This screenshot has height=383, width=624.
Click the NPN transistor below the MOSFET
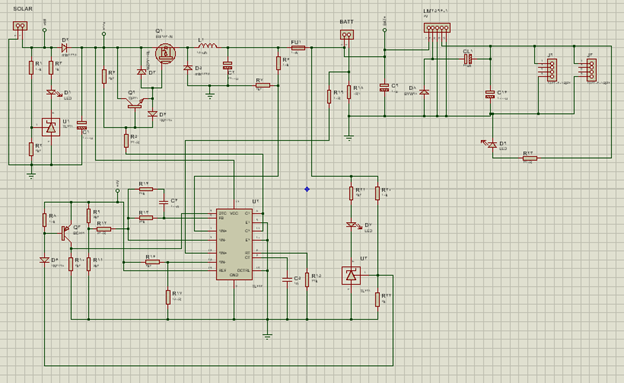135,103
